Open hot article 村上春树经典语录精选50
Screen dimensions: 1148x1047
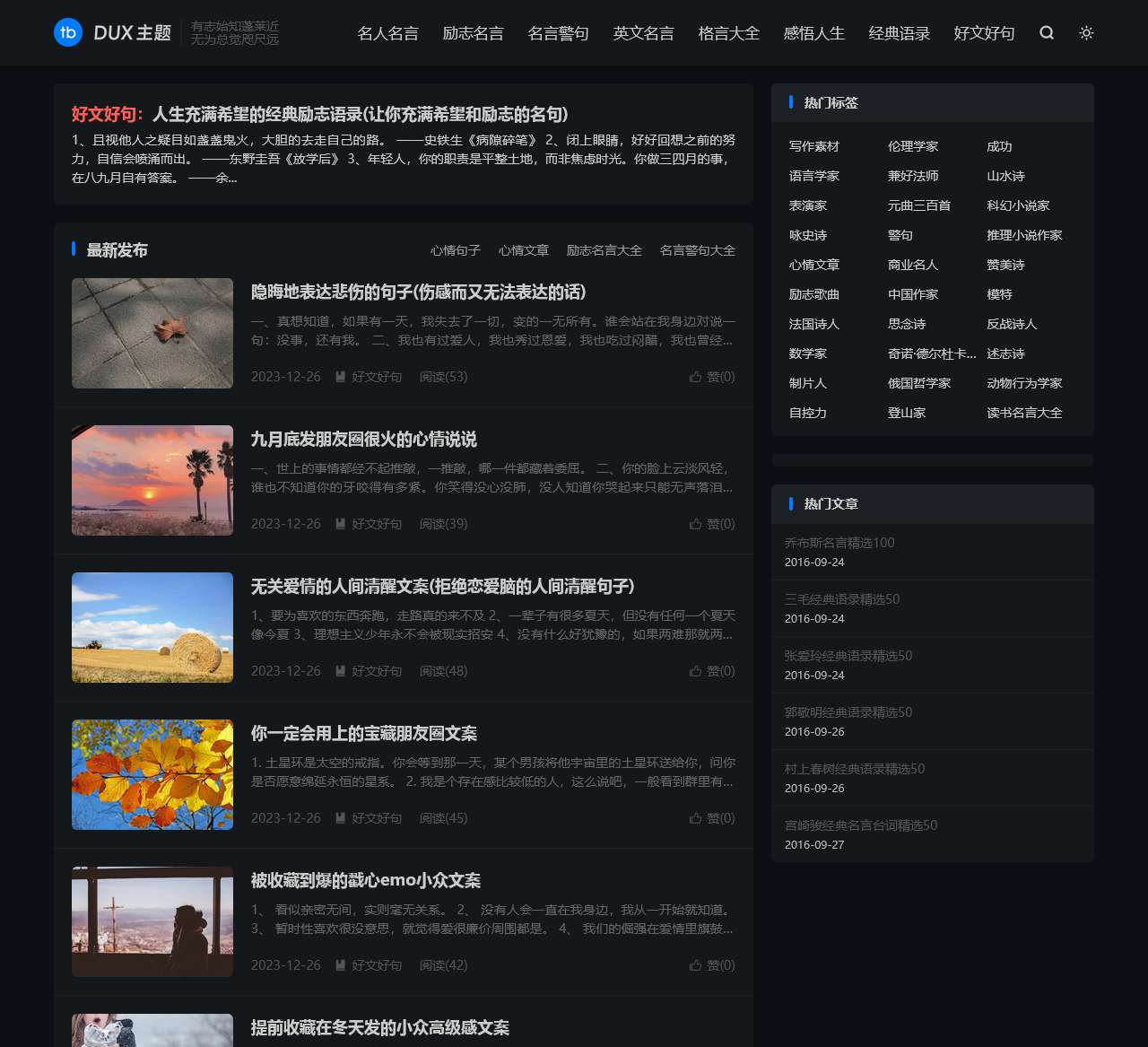click(x=855, y=769)
